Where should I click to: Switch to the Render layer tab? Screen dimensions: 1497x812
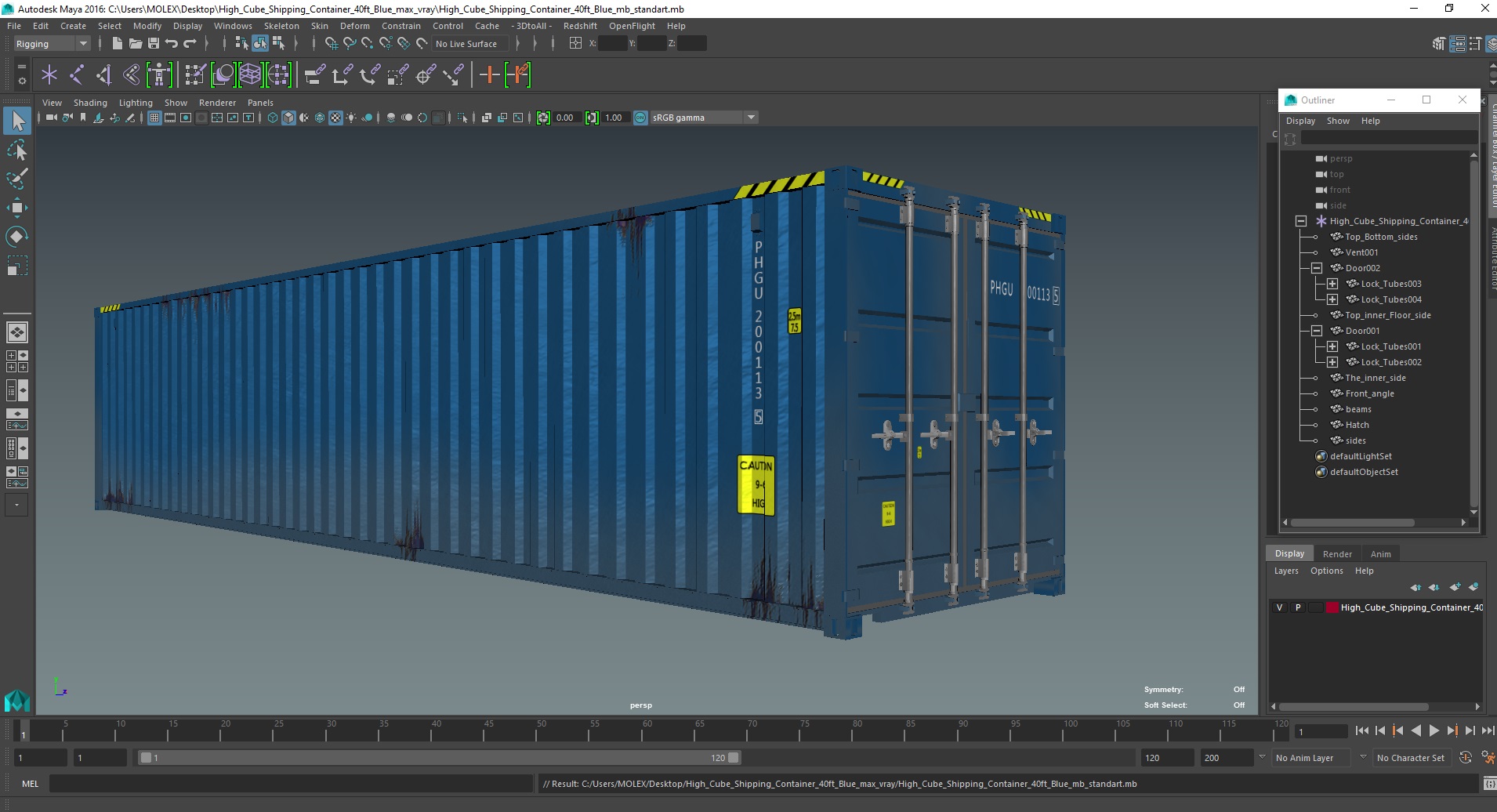(x=1337, y=554)
